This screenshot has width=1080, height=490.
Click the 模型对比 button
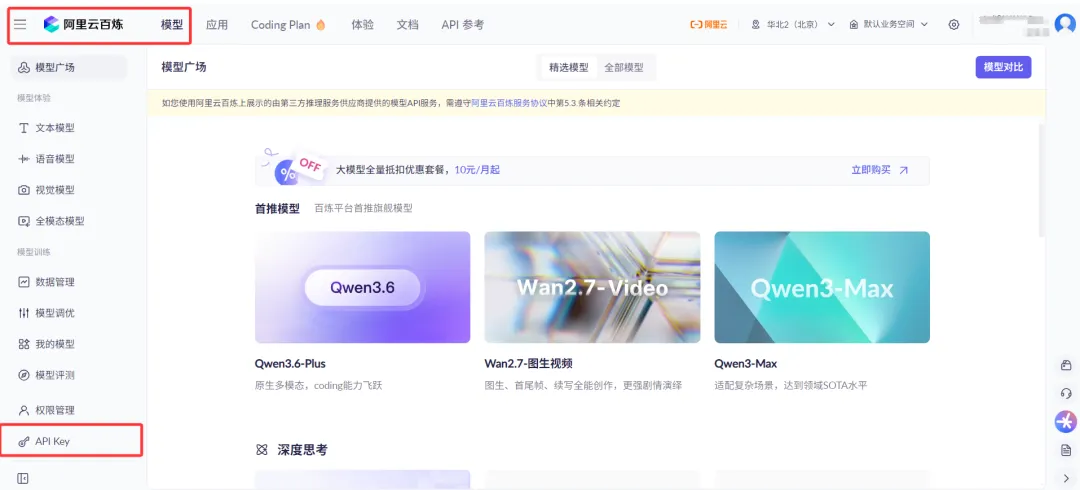[x=1003, y=67]
